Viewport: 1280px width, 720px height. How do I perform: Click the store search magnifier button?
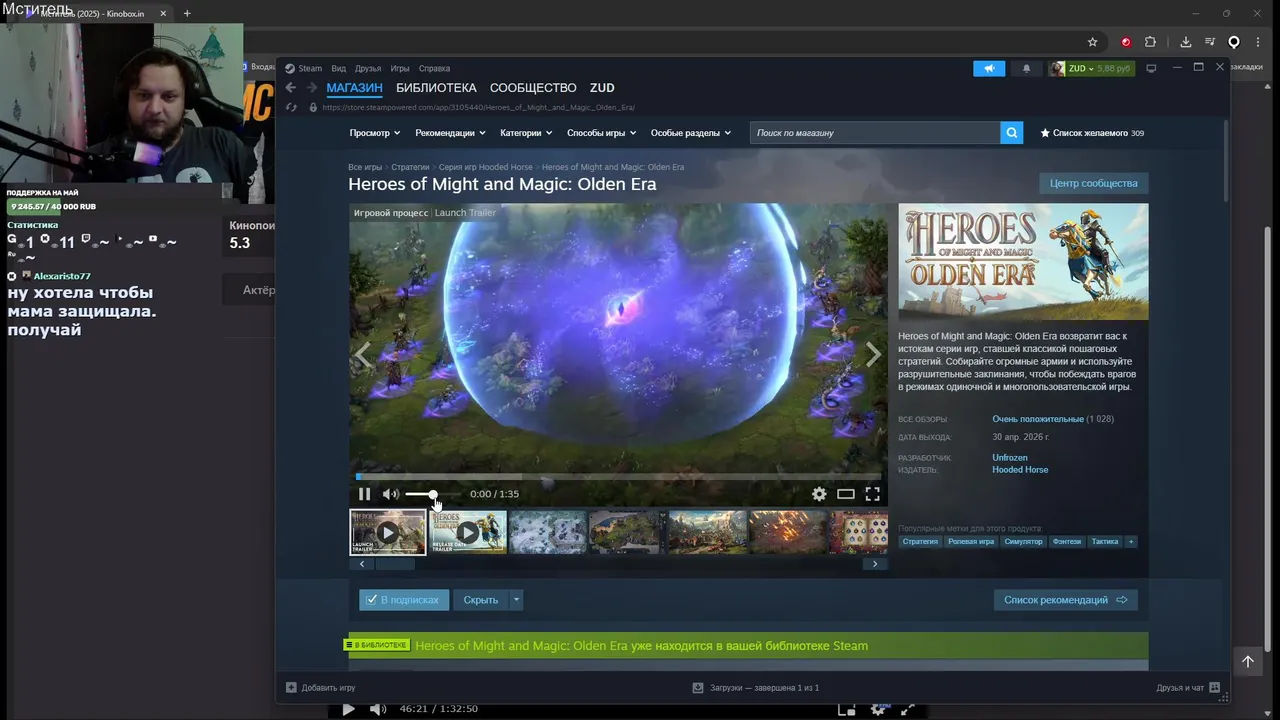pos(1012,133)
